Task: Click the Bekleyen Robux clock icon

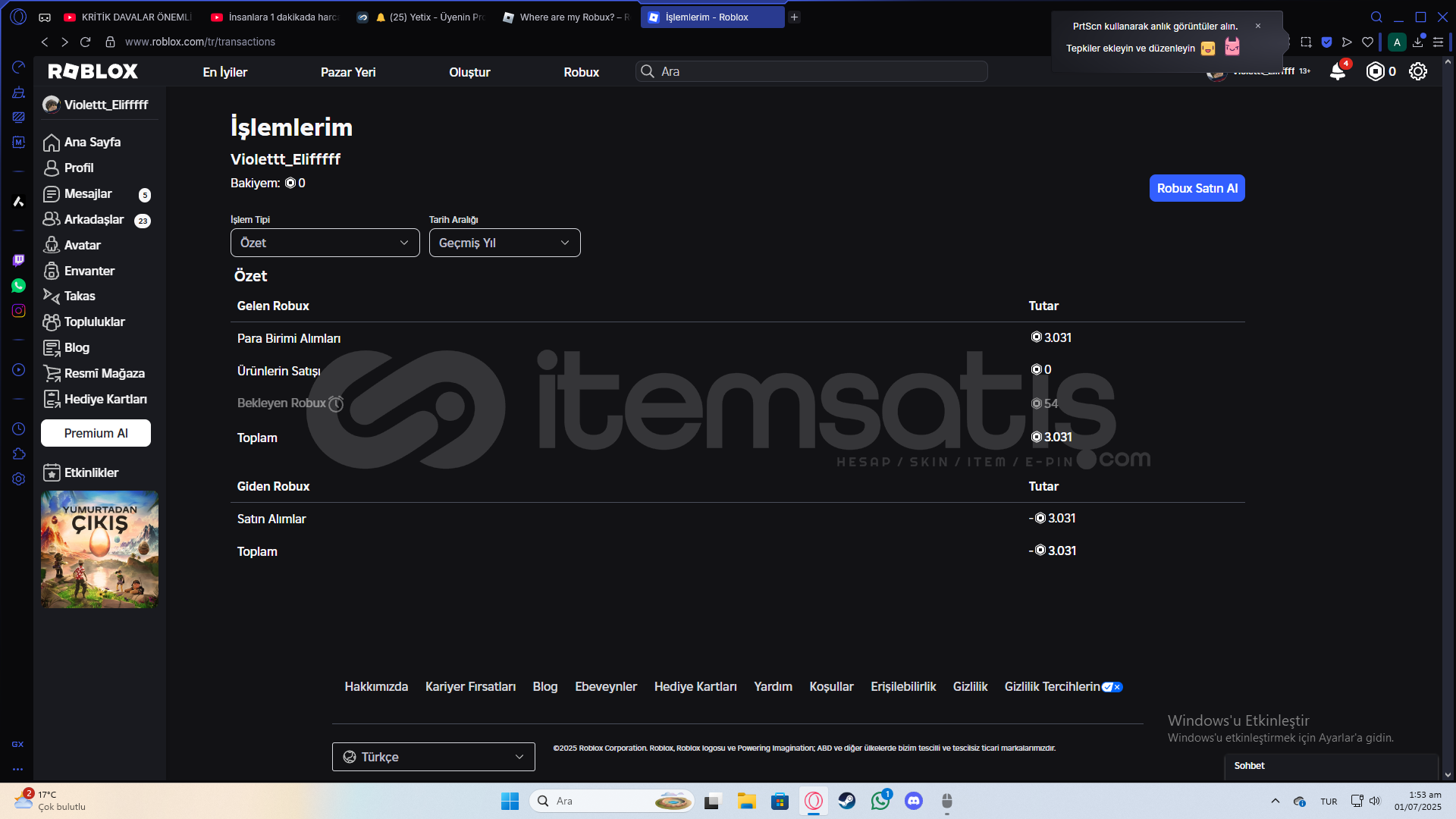Action: click(x=336, y=403)
